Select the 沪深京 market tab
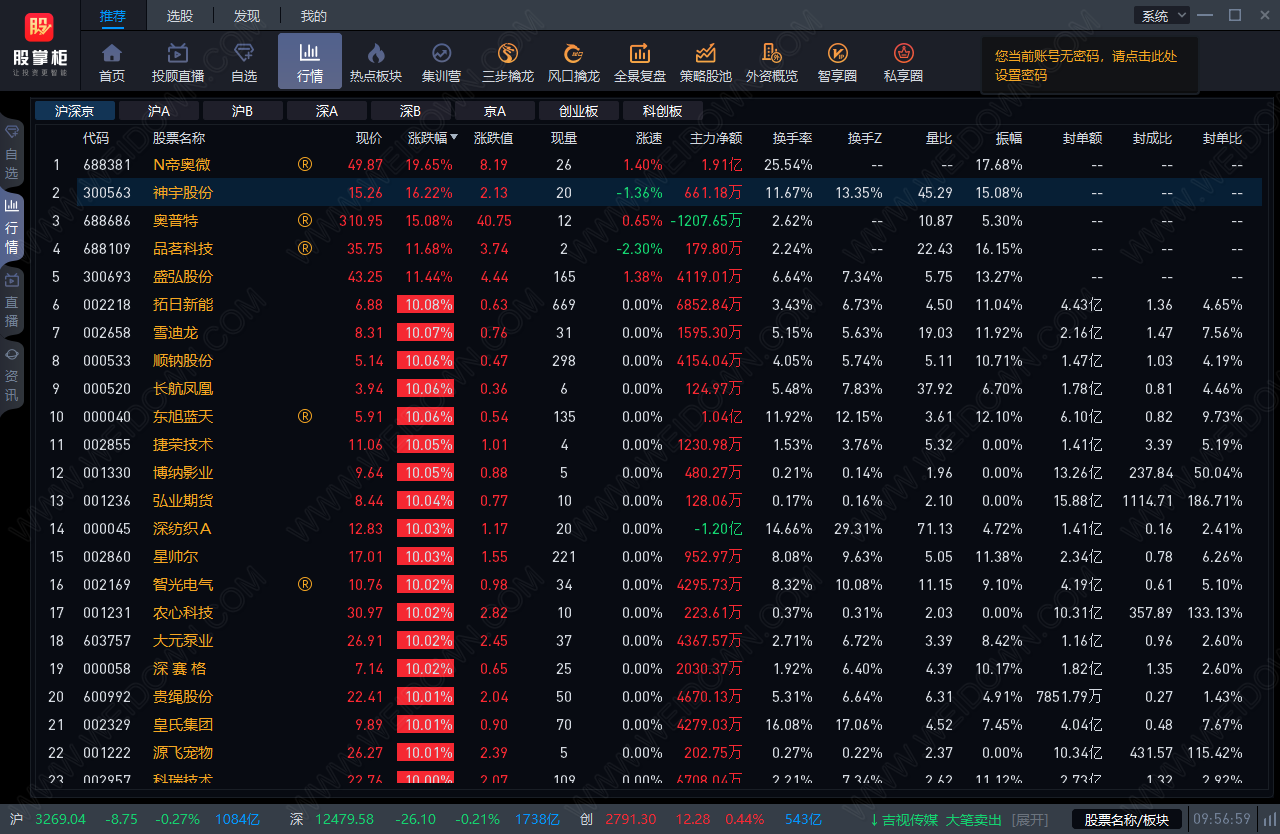 [x=75, y=111]
